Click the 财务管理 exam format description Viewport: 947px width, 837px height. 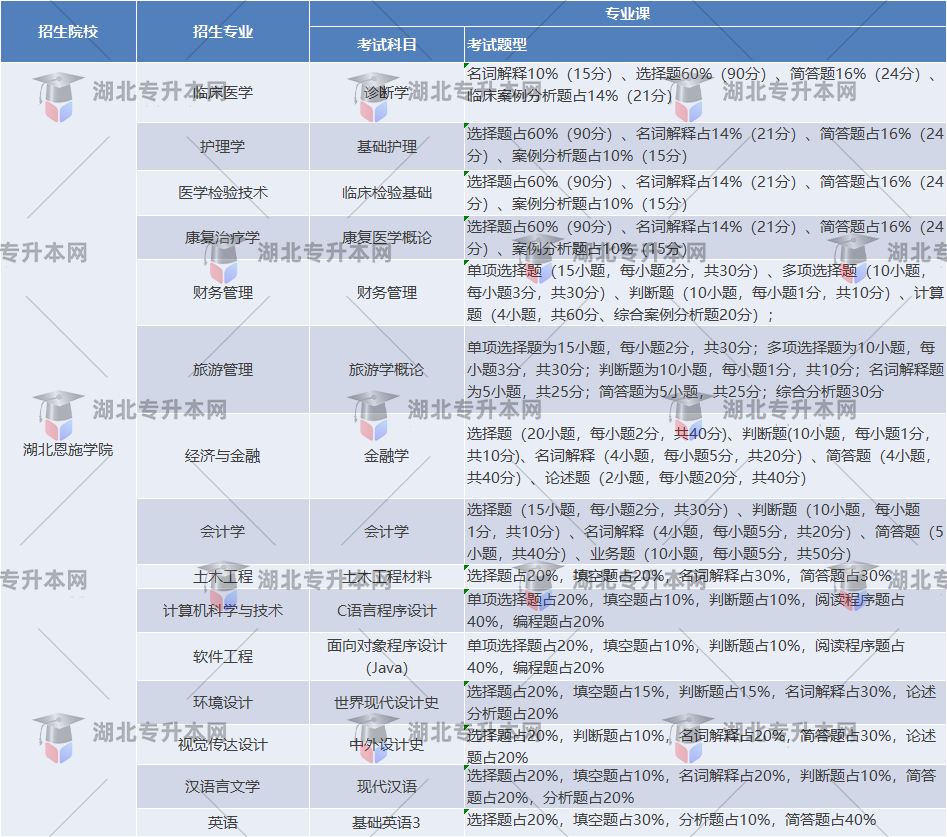pos(705,292)
